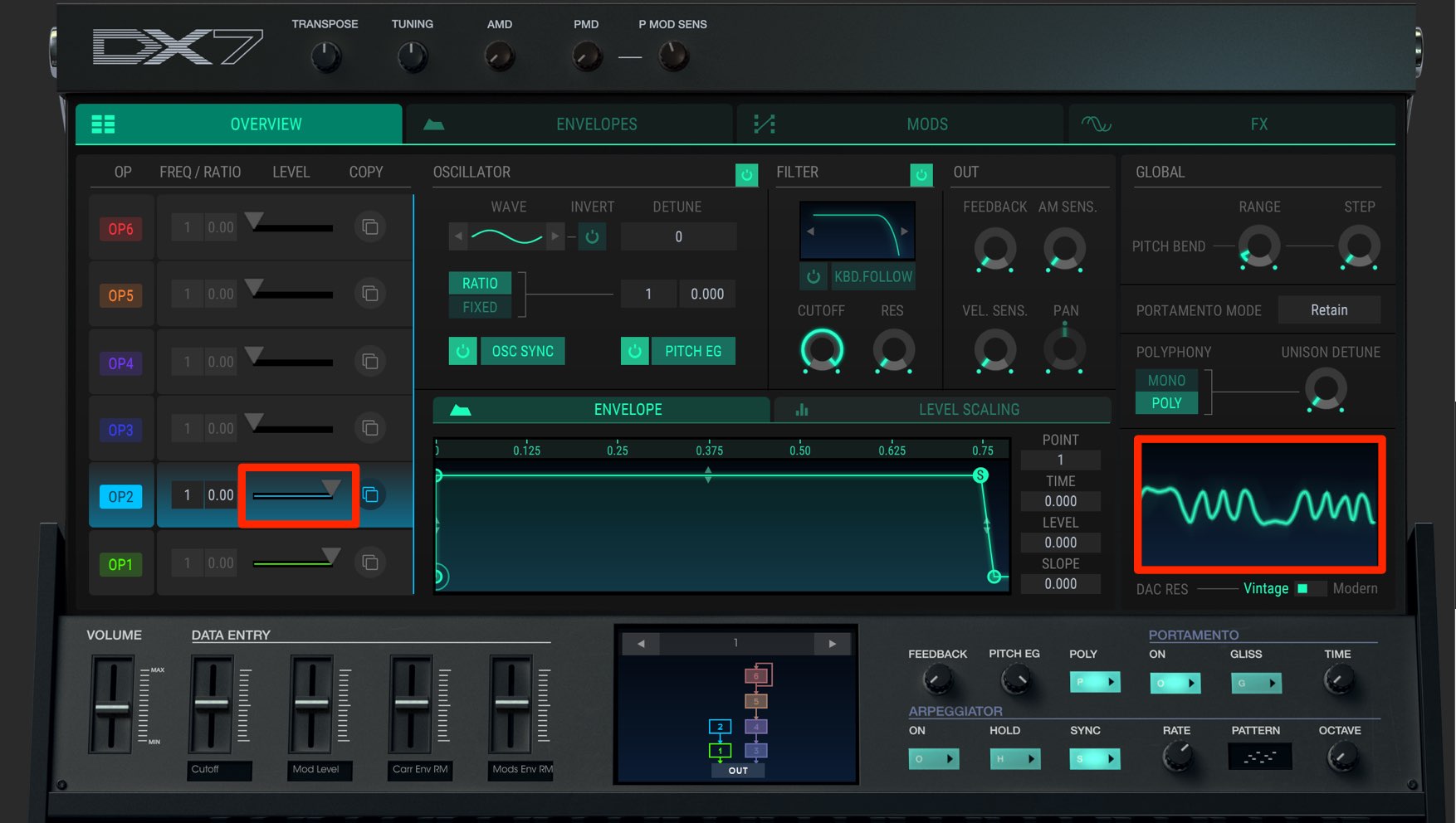The height and width of the screenshot is (823, 1456).
Task: Open the arpeggiator Pattern selector
Action: 1259,757
